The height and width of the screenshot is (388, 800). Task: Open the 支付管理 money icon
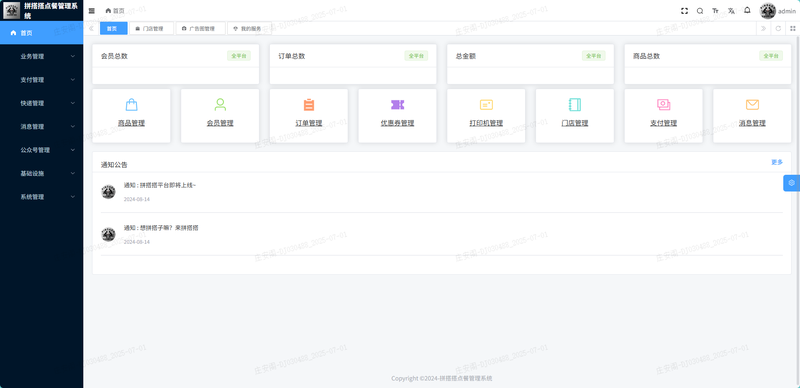pyautogui.click(x=663, y=105)
